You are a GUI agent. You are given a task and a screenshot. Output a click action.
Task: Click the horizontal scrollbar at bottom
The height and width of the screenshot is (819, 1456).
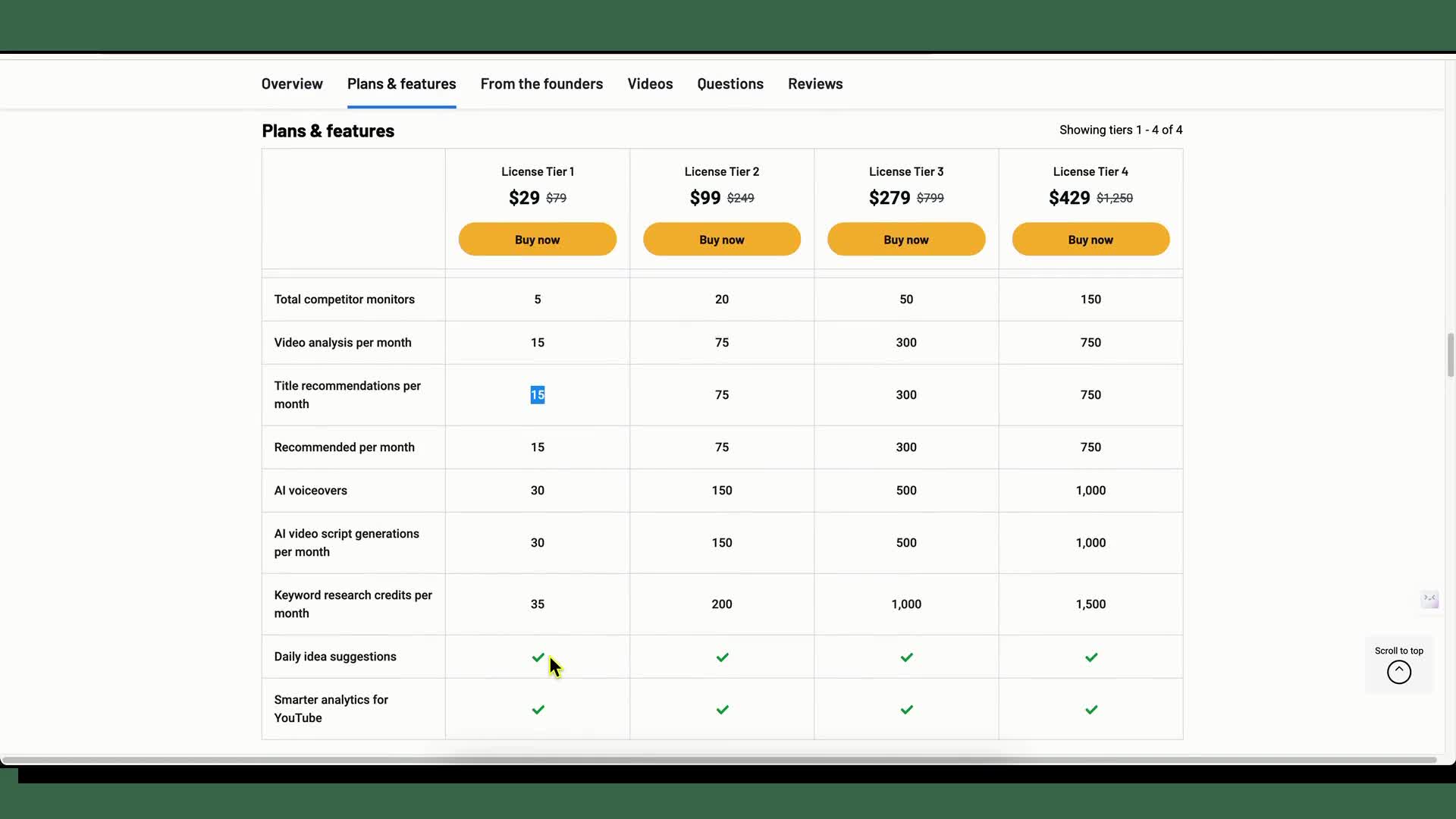click(x=728, y=759)
